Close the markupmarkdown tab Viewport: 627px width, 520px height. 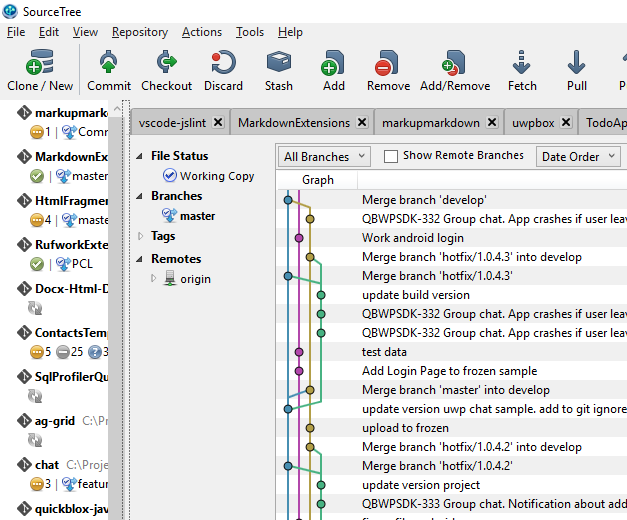click(x=492, y=122)
